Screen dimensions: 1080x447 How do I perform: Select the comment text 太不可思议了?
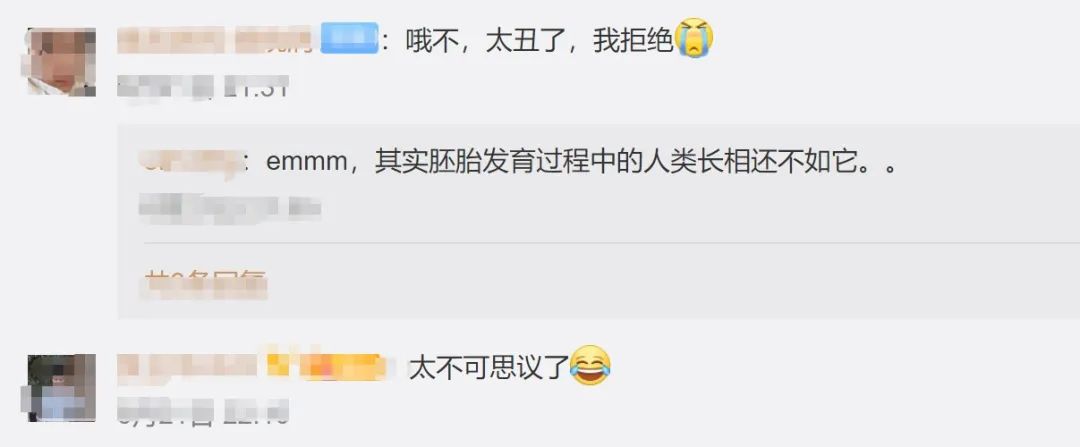tap(488, 368)
